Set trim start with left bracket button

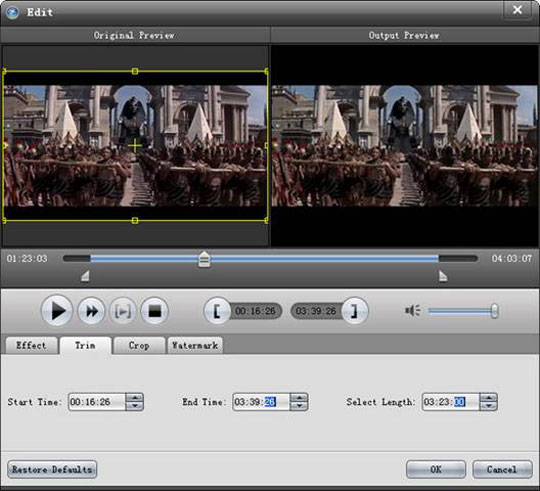click(x=217, y=311)
